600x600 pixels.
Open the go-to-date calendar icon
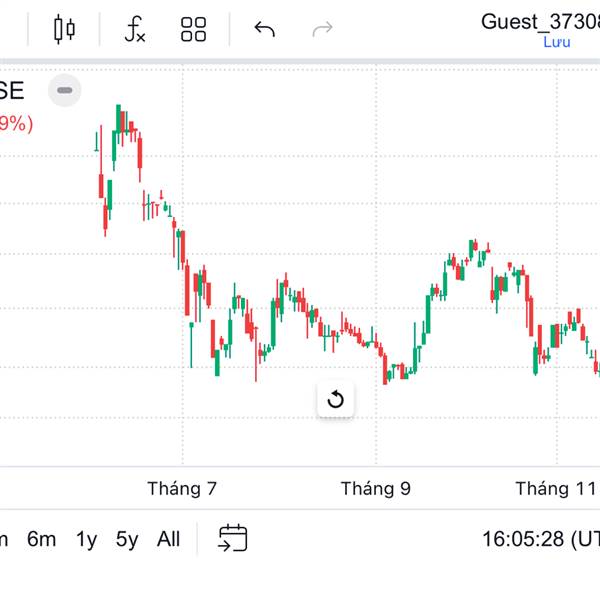pyautogui.click(x=232, y=539)
